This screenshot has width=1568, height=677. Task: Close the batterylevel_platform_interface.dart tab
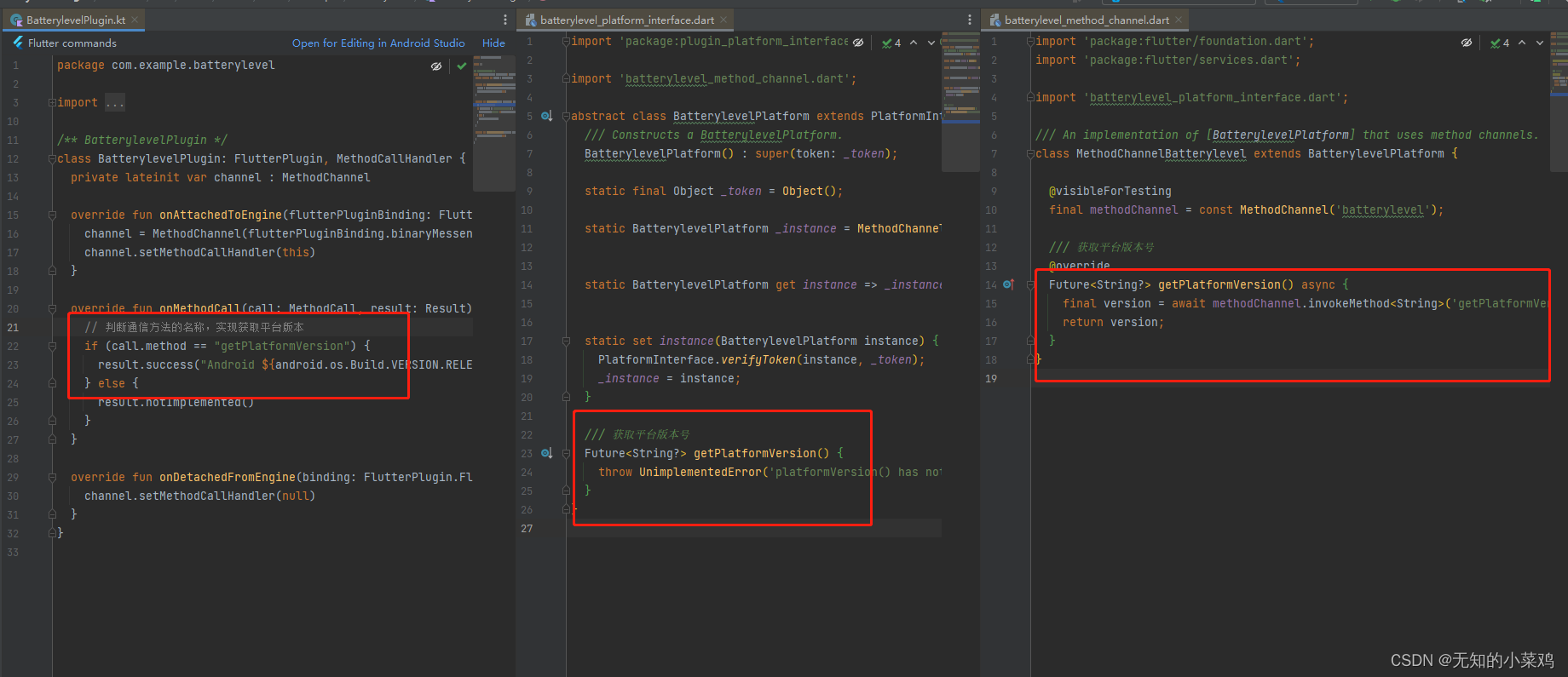pos(723,20)
